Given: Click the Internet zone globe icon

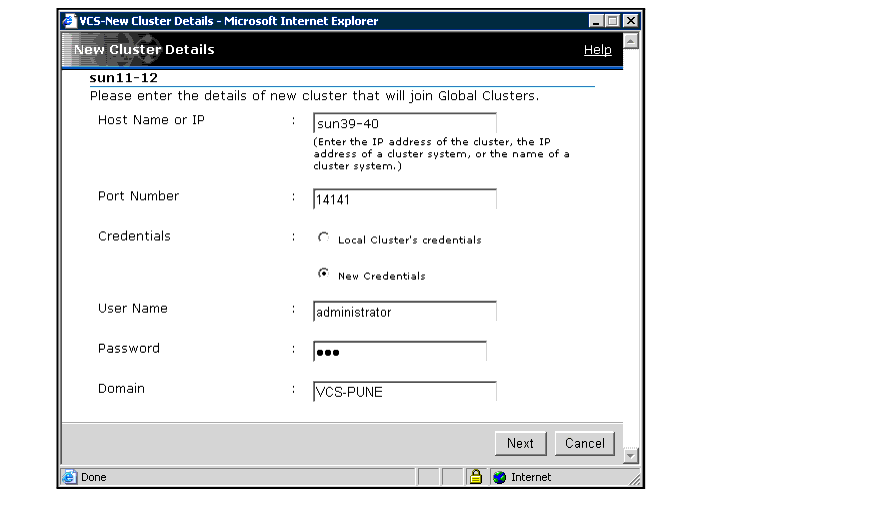Looking at the screenshot, I should pyautogui.click(x=499, y=477).
